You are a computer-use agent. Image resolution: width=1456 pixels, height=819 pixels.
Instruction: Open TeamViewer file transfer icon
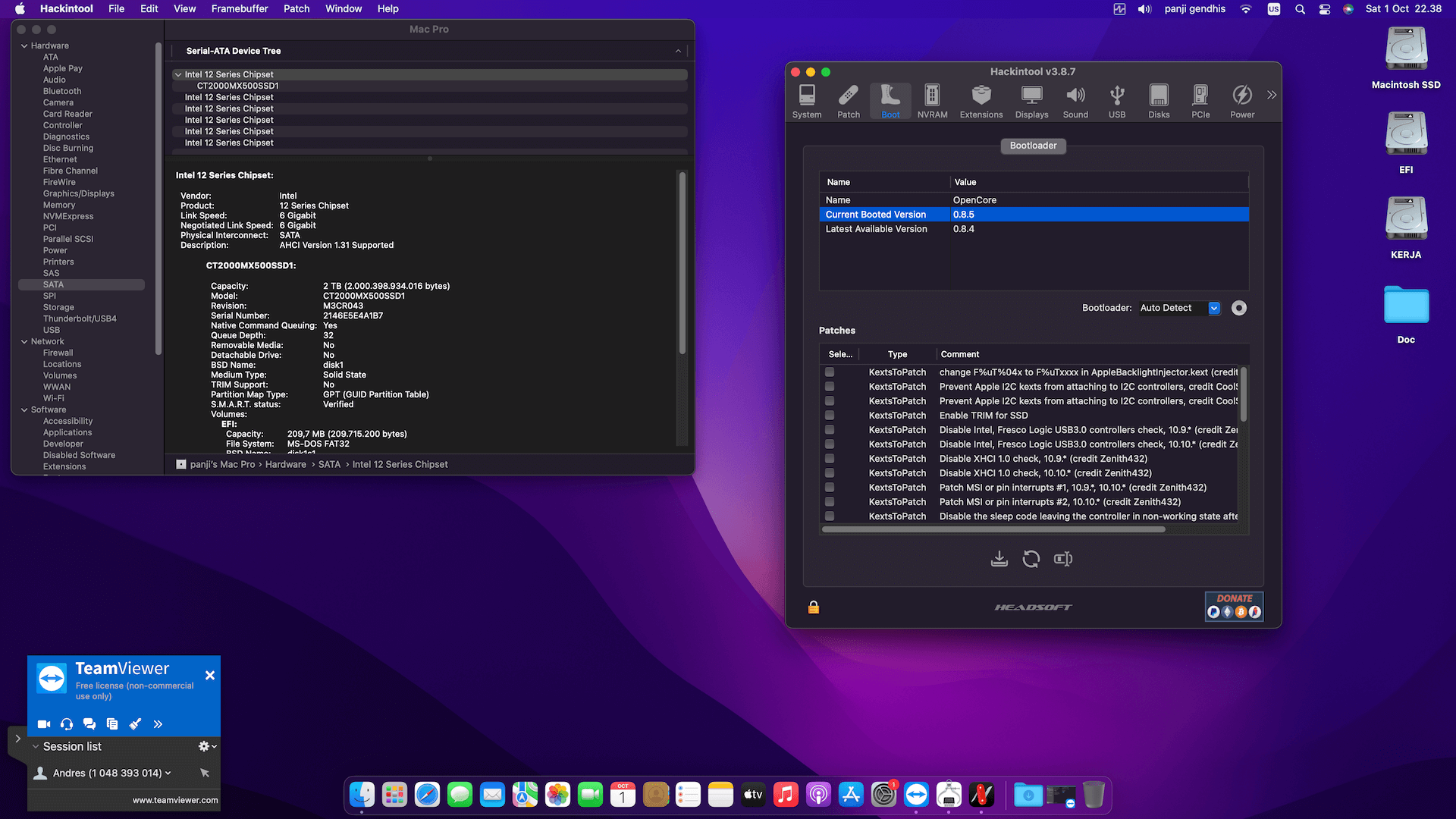click(x=112, y=724)
